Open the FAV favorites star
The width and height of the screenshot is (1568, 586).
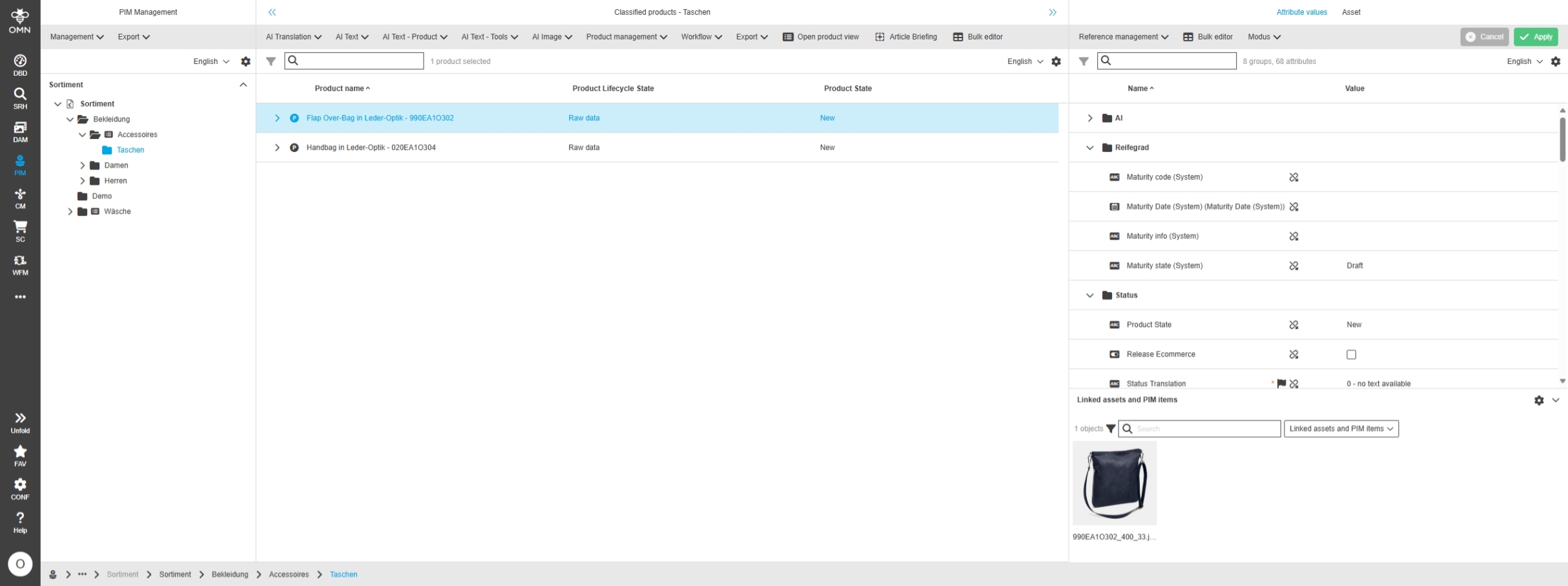coord(20,455)
